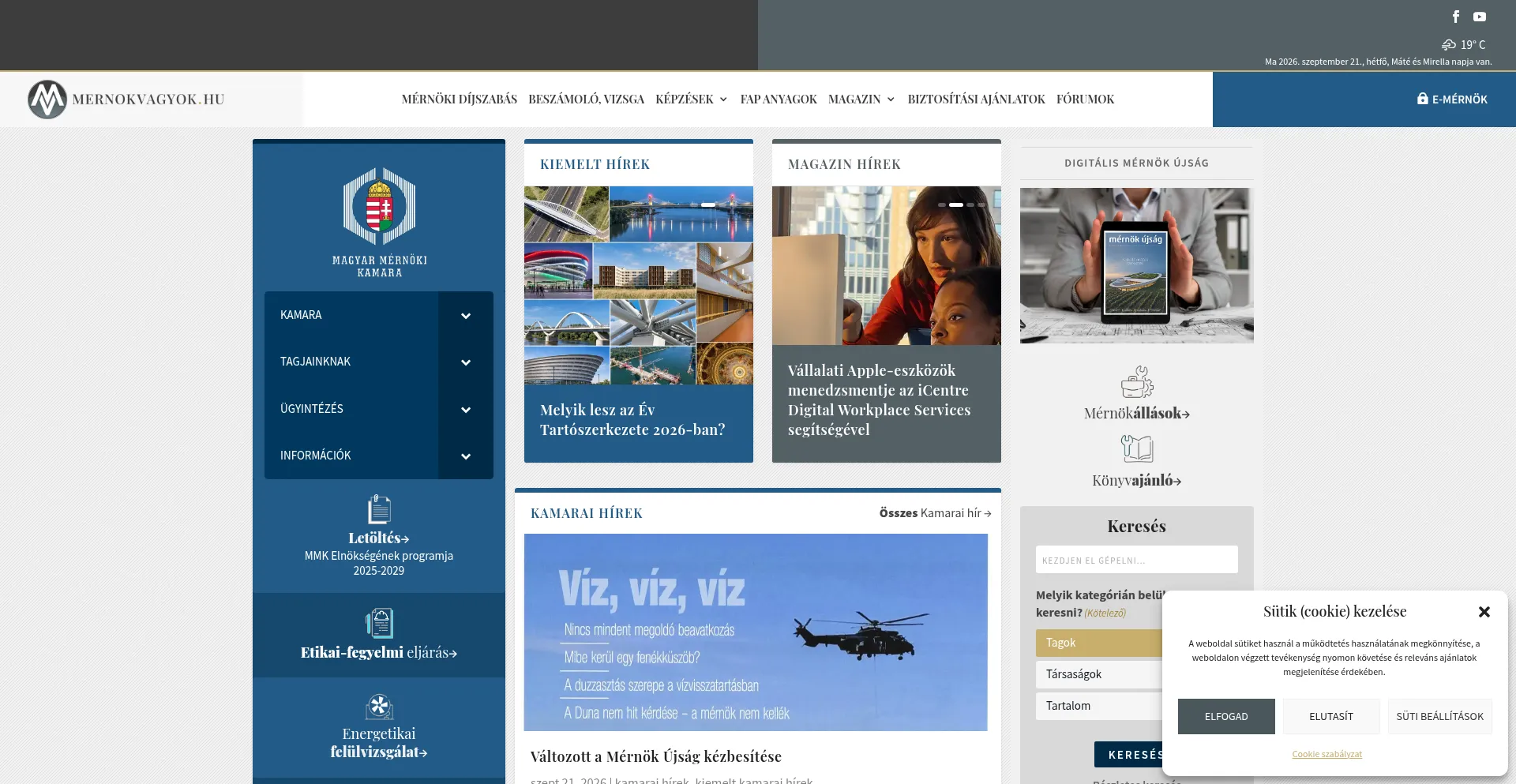Open the Víz, víz, víz helicopter banner
The image size is (1516, 784).
pyautogui.click(x=756, y=632)
